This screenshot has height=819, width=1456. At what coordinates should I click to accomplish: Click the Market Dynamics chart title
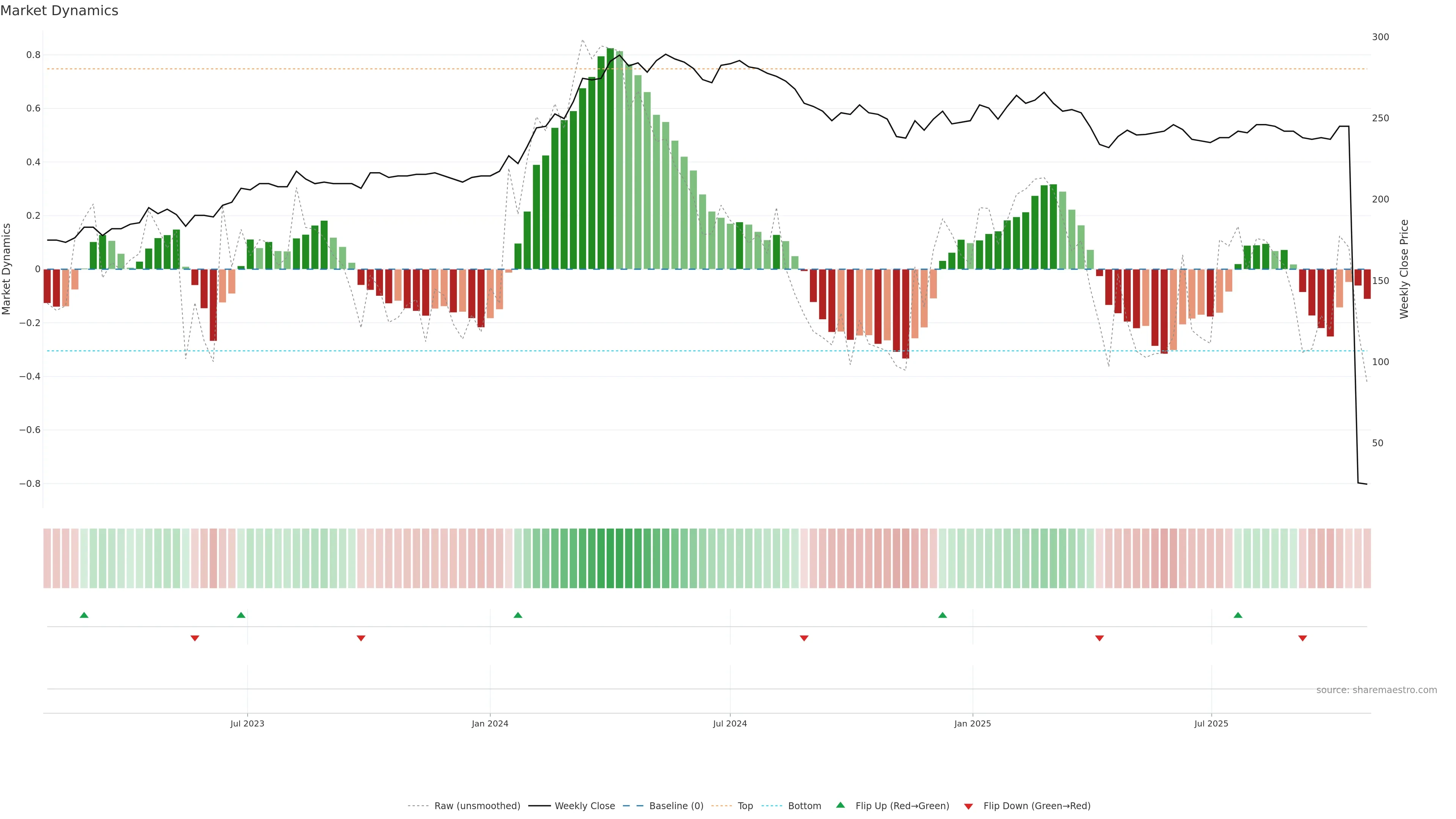(x=60, y=11)
